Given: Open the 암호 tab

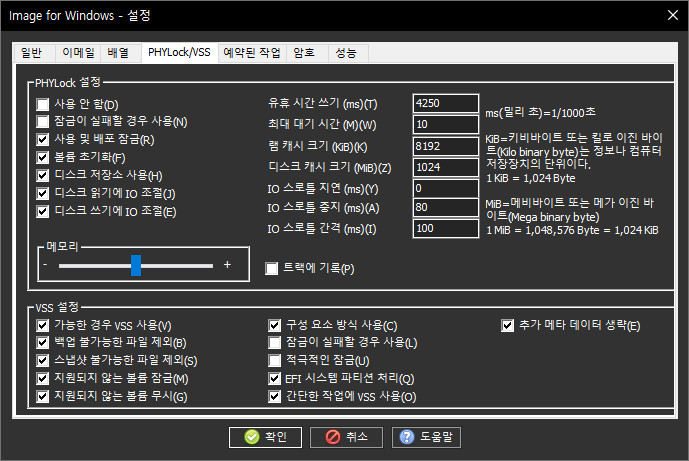Looking at the screenshot, I should click(307, 53).
